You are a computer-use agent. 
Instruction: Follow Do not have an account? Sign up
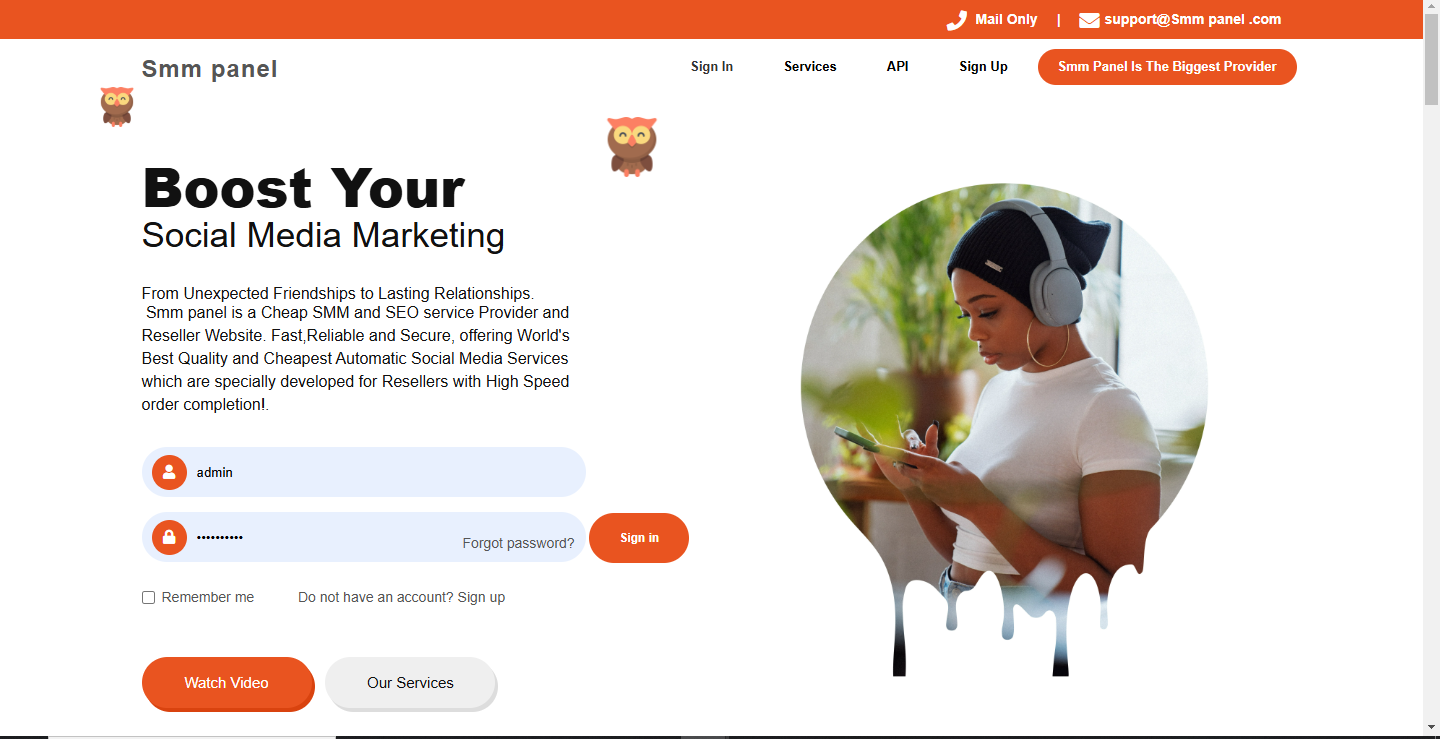(401, 597)
